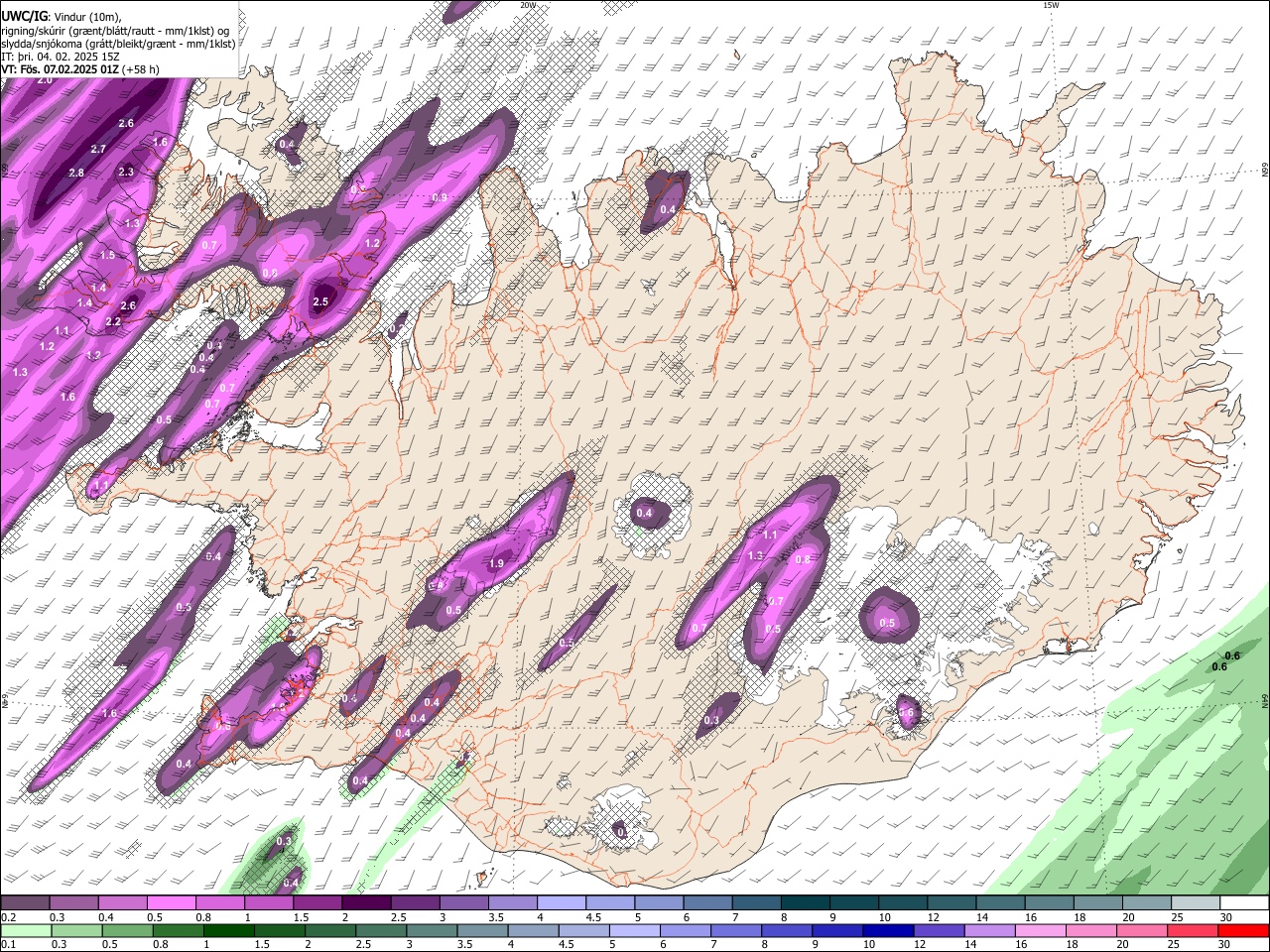Pick the lavender 14–16 legend swatch
The width and height of the screenshot is (1270, 952).
pyautogui.click(x=990, y=930)
